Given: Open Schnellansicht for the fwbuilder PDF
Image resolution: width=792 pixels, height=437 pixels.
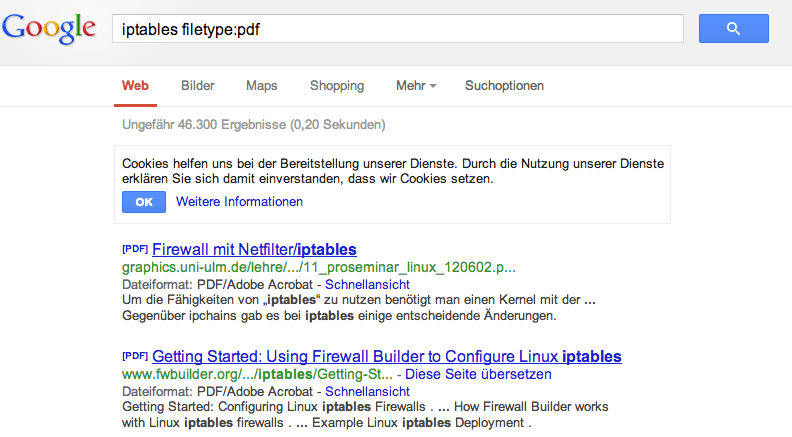Looking at the screenshot, I should (x=367, y=392).
